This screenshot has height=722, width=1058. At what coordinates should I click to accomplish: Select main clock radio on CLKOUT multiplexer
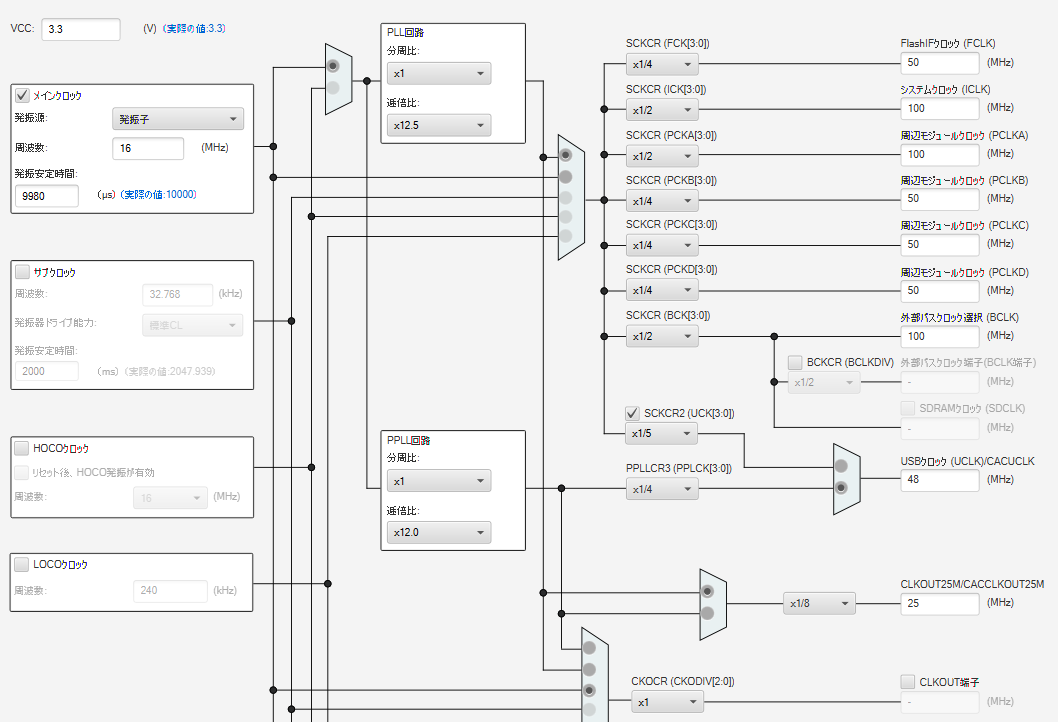coord(589,690)
